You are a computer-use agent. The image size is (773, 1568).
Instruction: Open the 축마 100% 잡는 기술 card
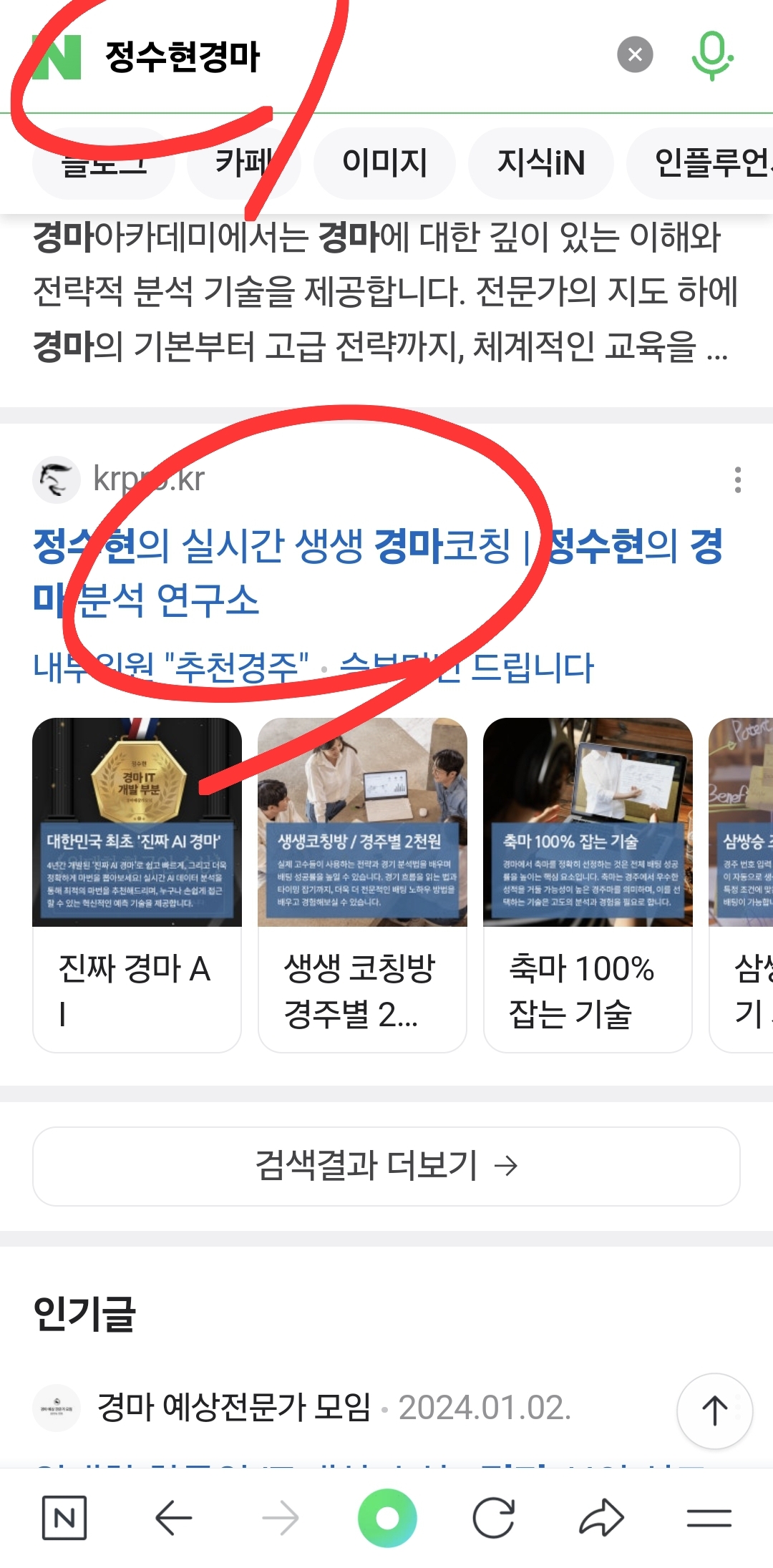[588, 885]
